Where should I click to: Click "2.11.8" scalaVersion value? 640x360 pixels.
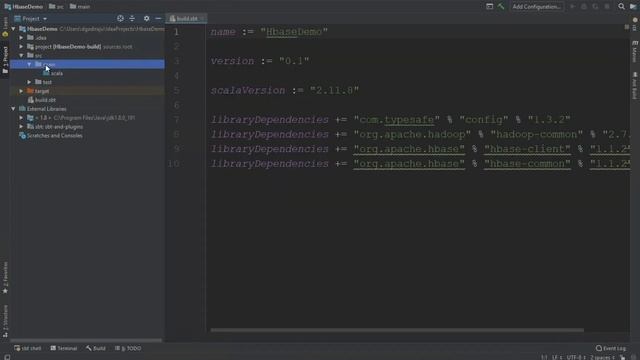pyautogui.click(x=334, y=90)
